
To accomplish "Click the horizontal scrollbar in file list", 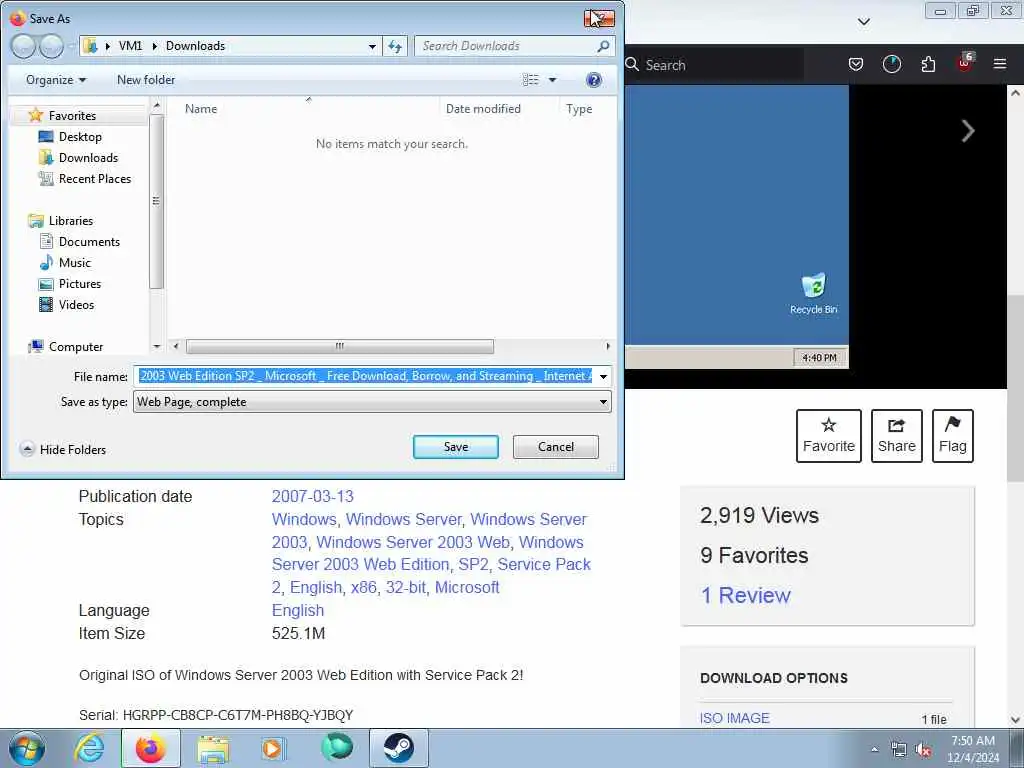I will pos(340,346).
